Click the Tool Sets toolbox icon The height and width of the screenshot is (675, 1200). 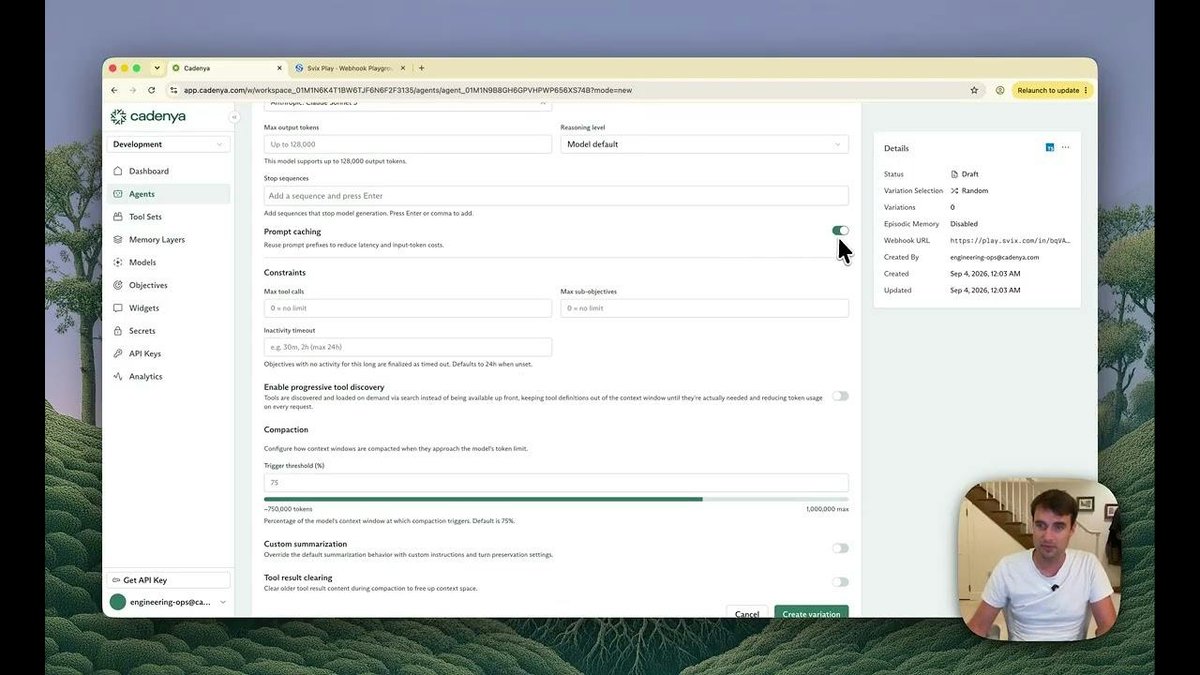[x=118, y=217]
